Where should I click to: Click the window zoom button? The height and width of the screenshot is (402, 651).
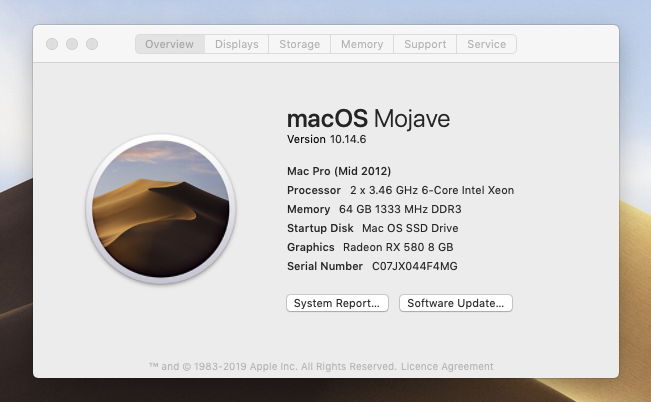(92, 44)
